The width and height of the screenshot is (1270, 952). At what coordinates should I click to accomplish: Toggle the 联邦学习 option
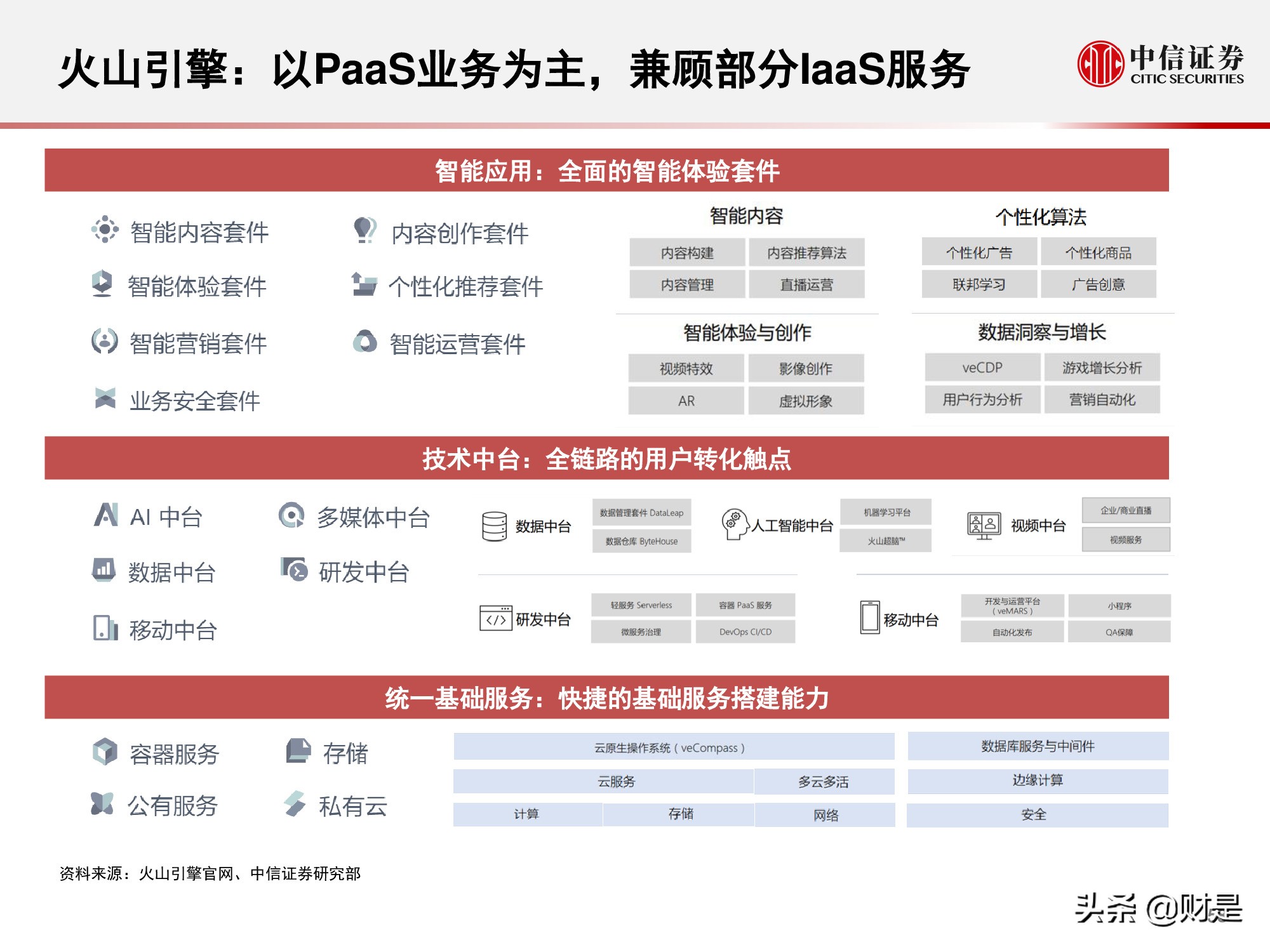980,284
